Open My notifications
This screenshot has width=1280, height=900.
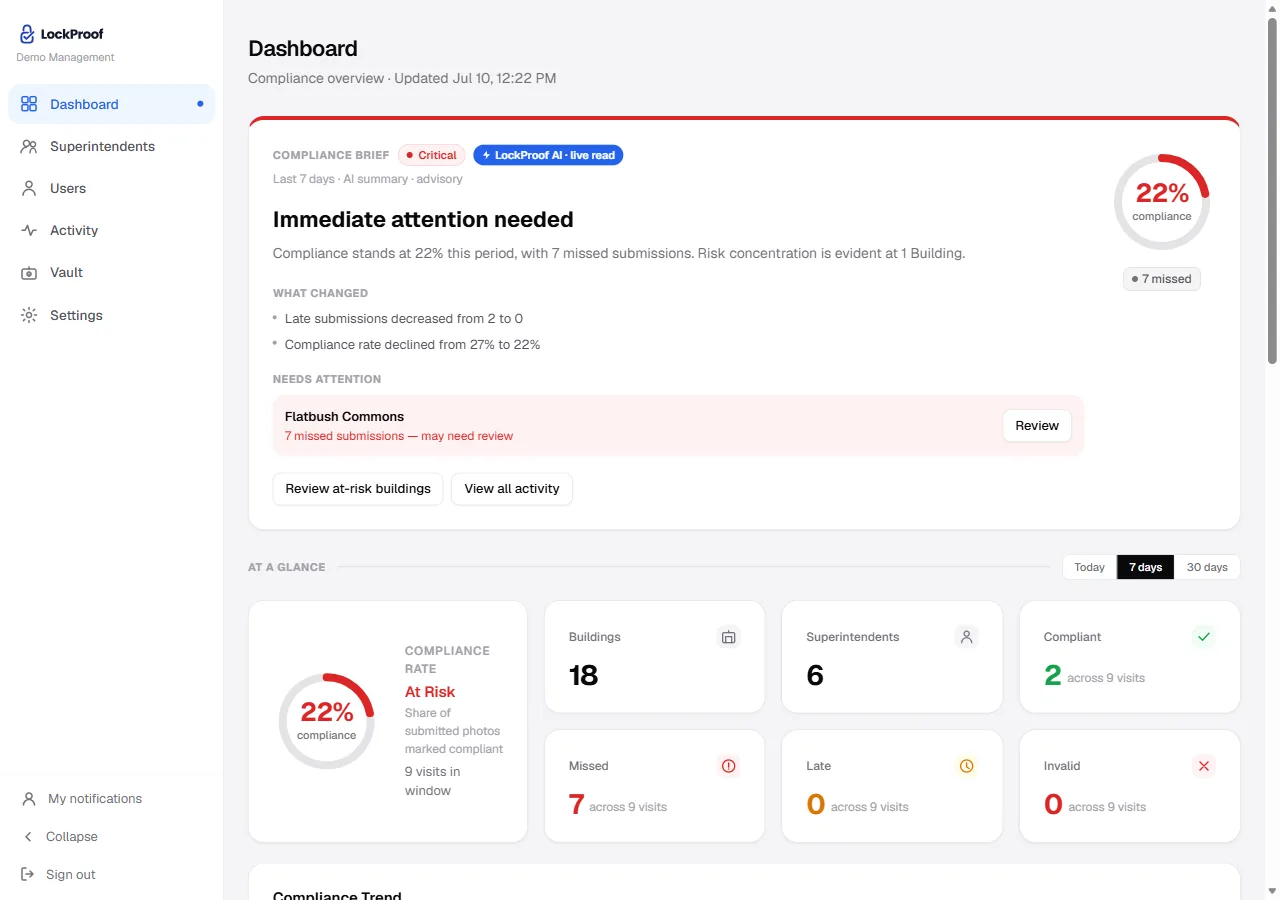click(x=111, y=798)
